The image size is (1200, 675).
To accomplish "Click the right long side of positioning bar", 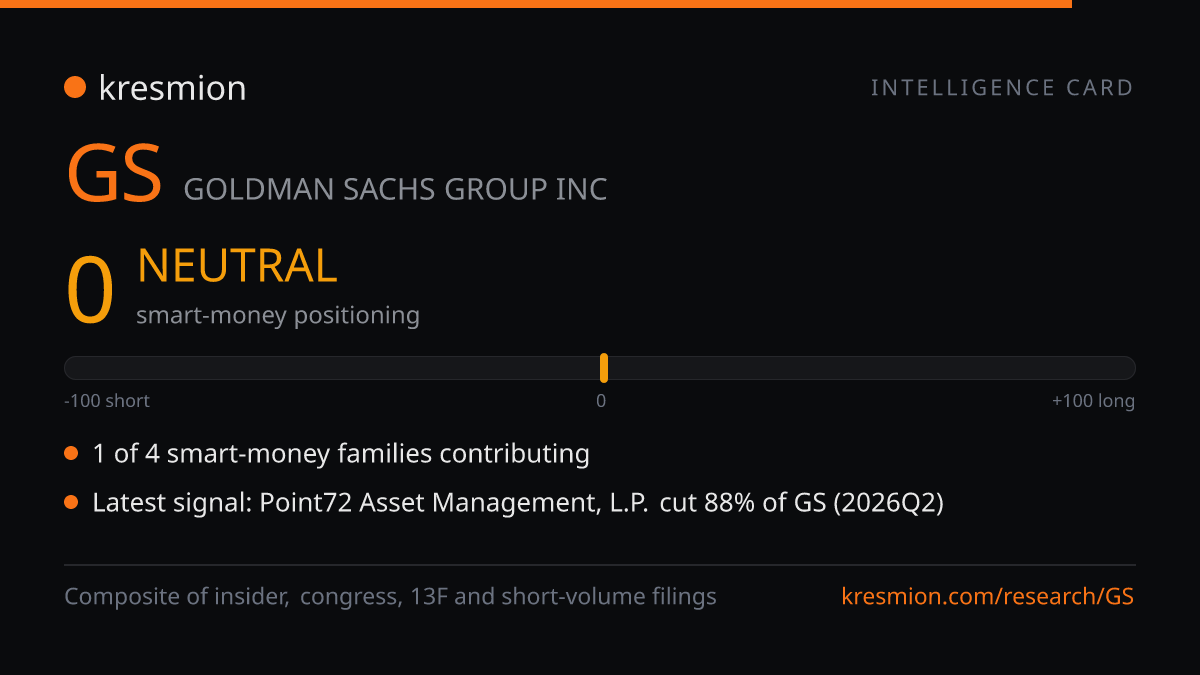I will 872,368.
